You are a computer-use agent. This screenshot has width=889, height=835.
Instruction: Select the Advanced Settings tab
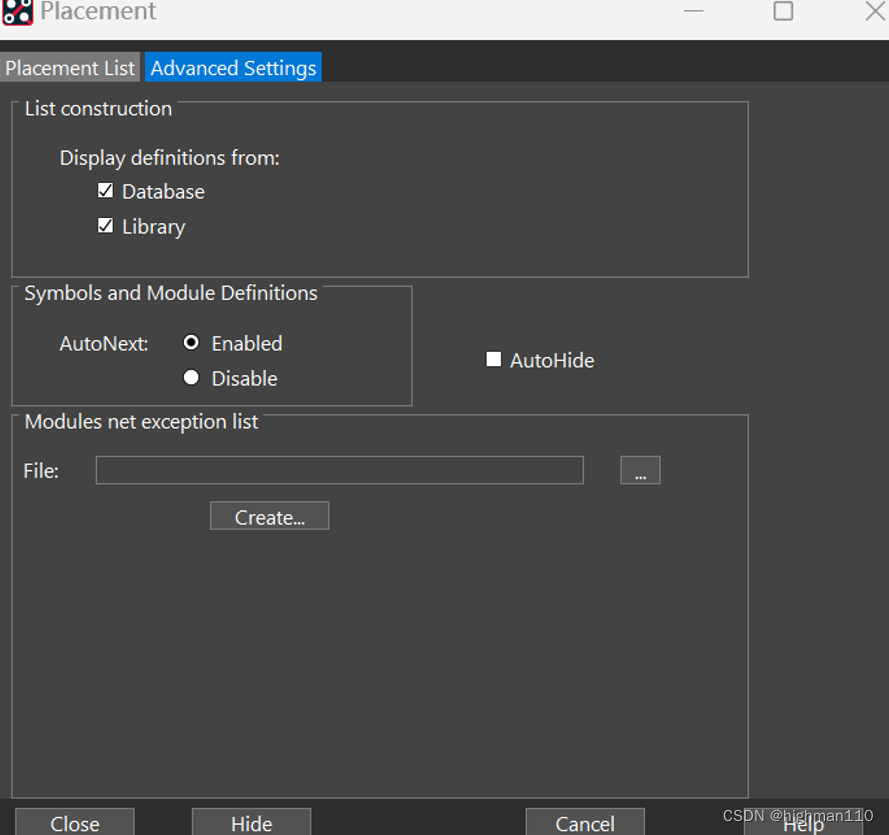tap(233, 68)
